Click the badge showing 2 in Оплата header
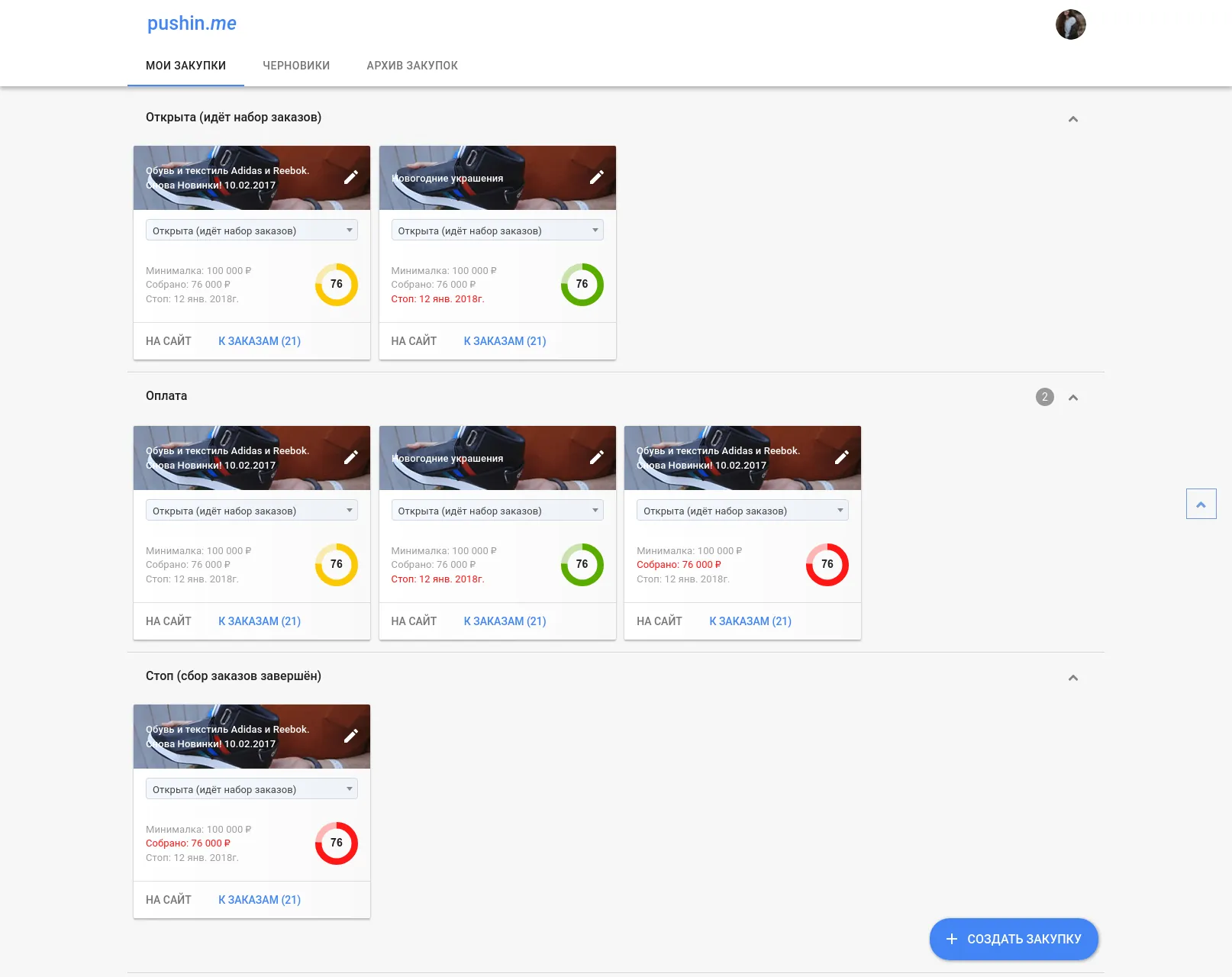 coord(1045,397)
